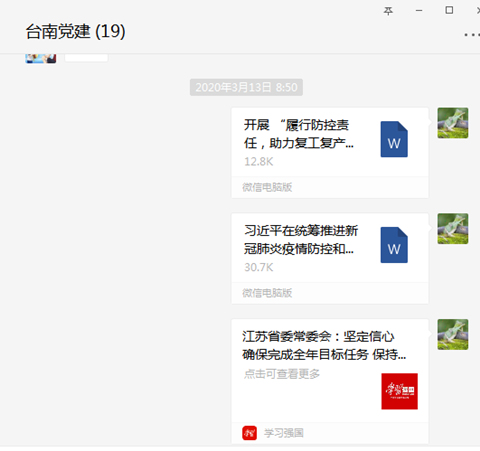Image resolution: width=480 pixels, height=451 pixels.
Task: Click frog avatar beside 江苏省委常委会 link
Action: coord(453,334)
